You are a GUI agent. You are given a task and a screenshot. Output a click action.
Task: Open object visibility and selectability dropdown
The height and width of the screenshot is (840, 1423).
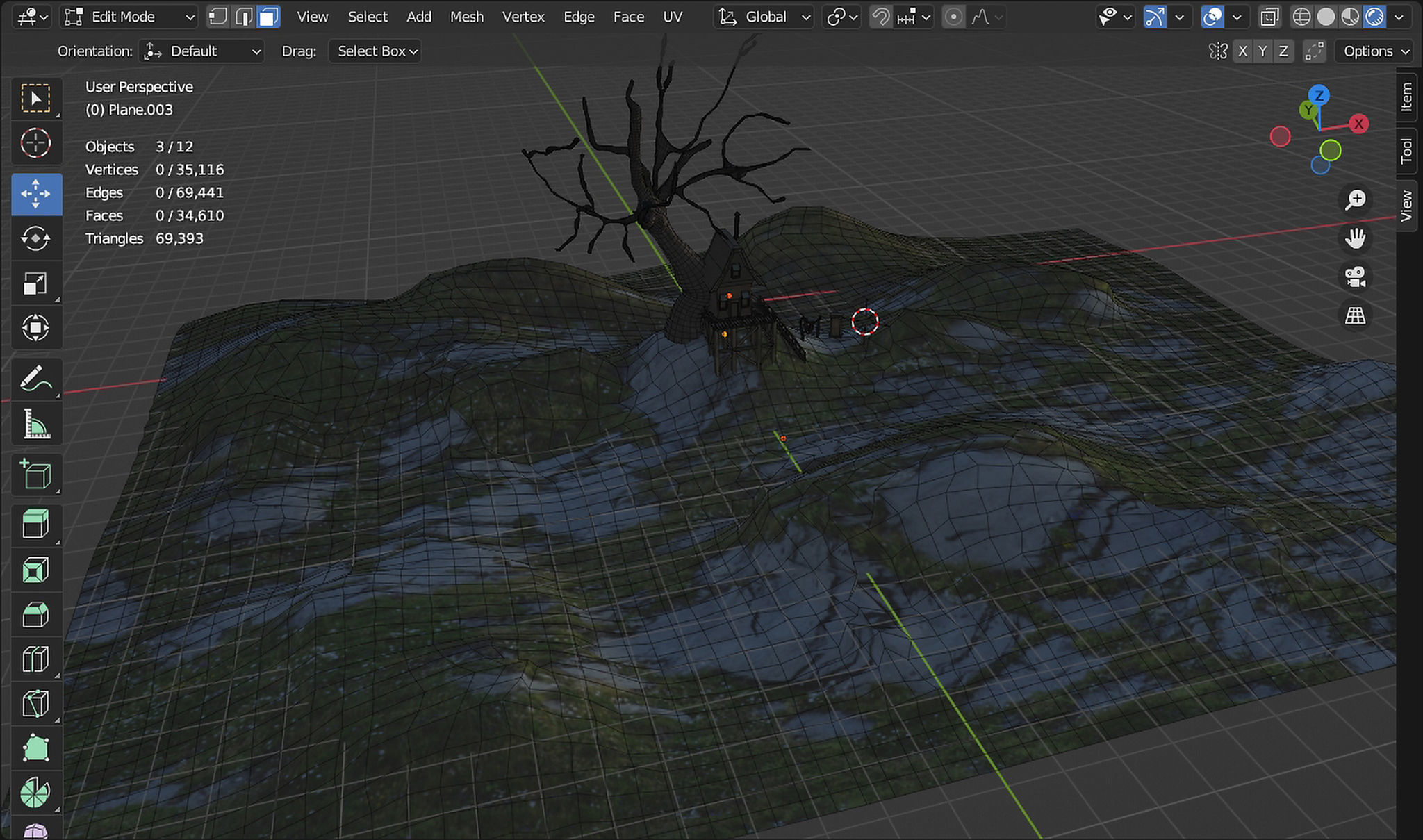coord(1114,17)
